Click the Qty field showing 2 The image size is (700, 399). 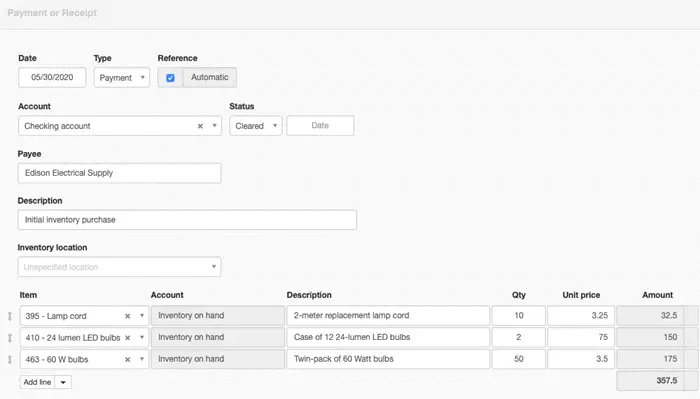518,337
